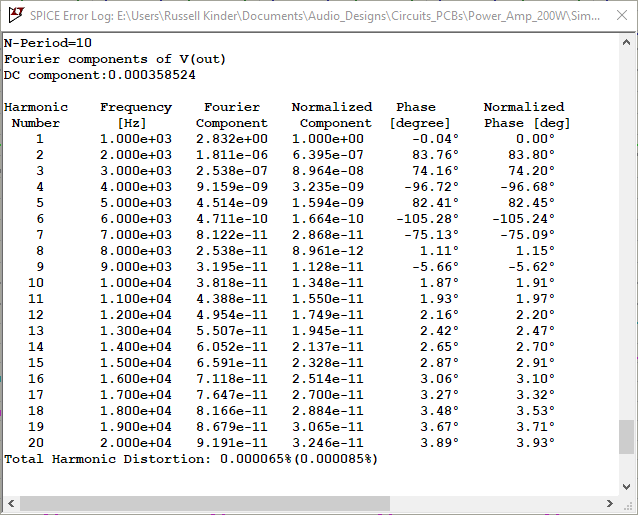The image size is (638, 515).
Task: Click the 'DC component:0.000358524' line
Action: [x=100, y=75]
